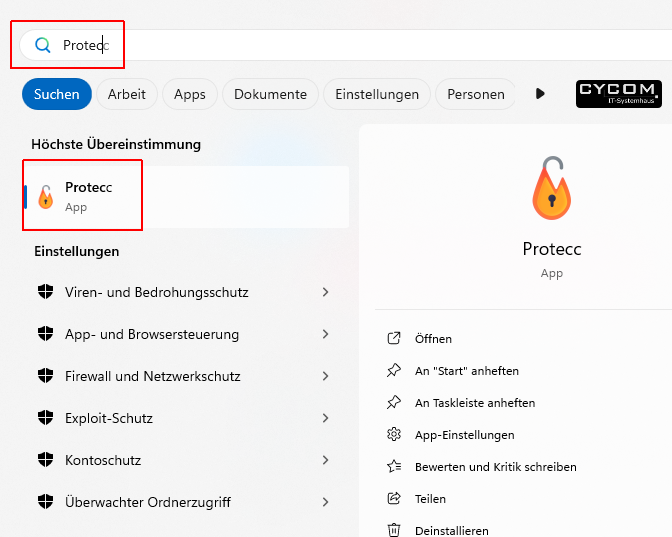Click the magnifier search icon
The image size is (672, 537).
click(42, 45)
